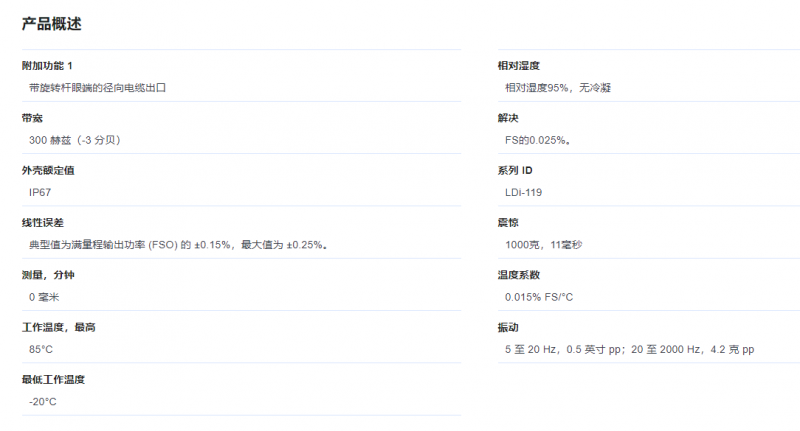800x431 pixels.
Task: Click the IP67 enclosure rating value
Action: pyautogui.click(x=40, y=192)
